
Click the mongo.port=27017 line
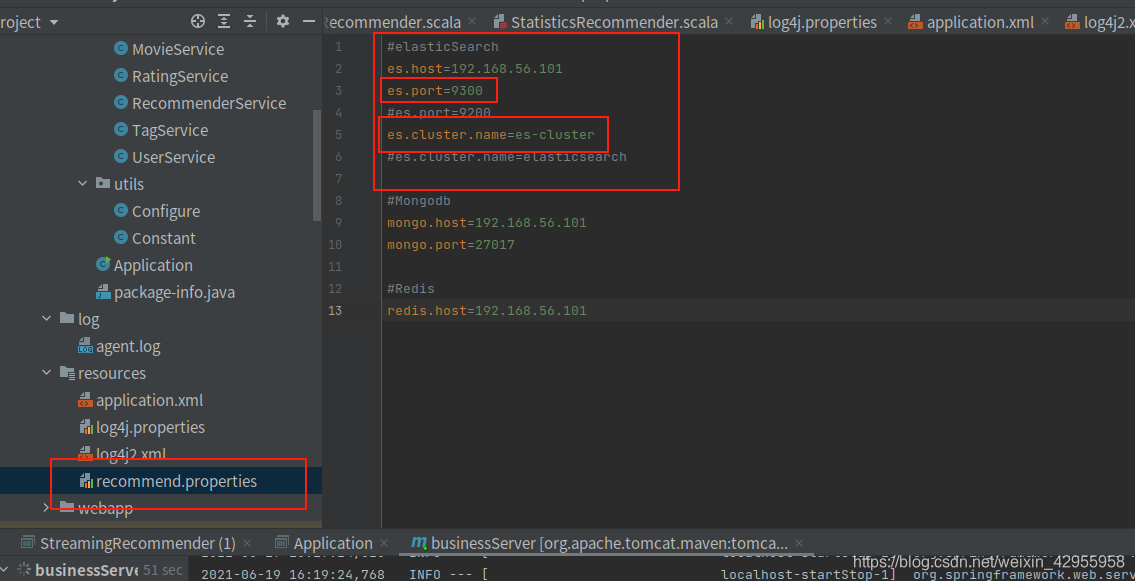pos(451,245)
